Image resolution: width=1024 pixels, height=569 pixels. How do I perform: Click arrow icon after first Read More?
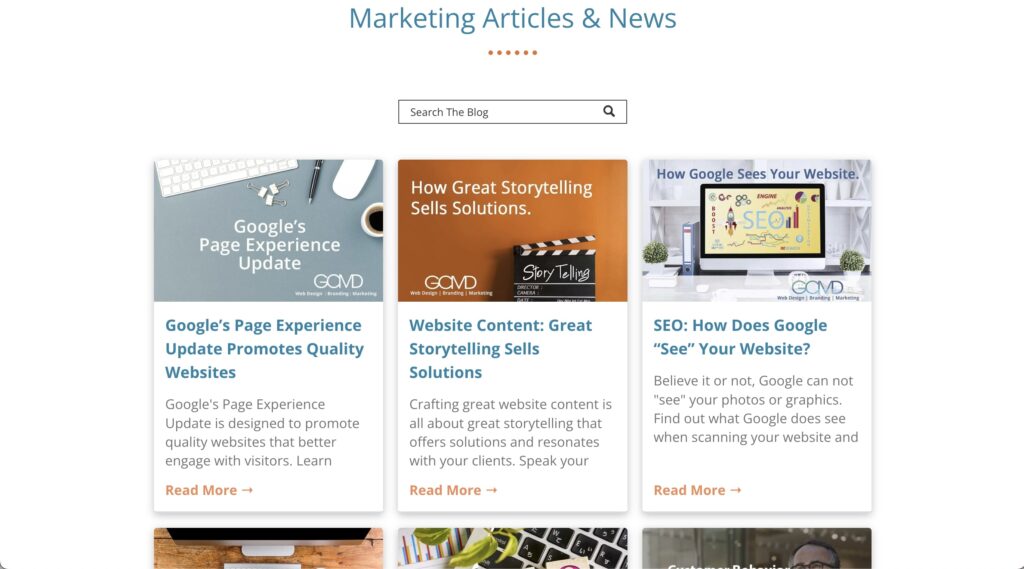pos(247,490)
